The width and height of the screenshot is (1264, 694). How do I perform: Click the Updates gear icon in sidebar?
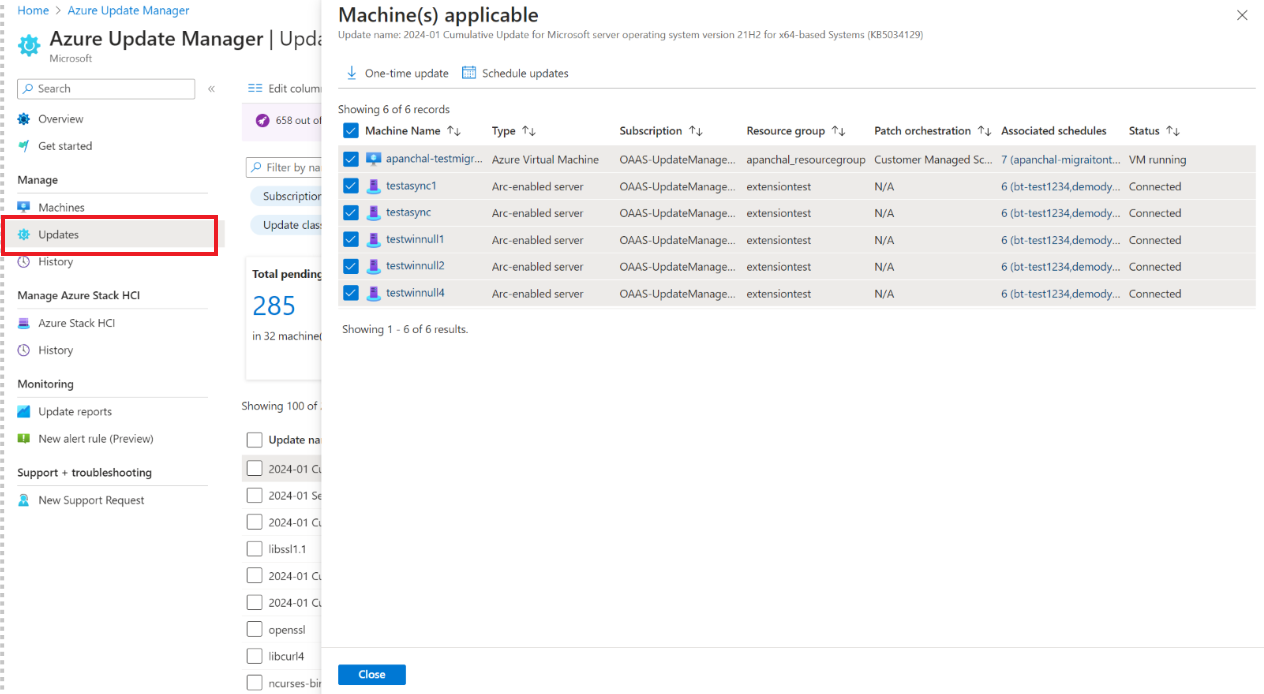point(24,234)
